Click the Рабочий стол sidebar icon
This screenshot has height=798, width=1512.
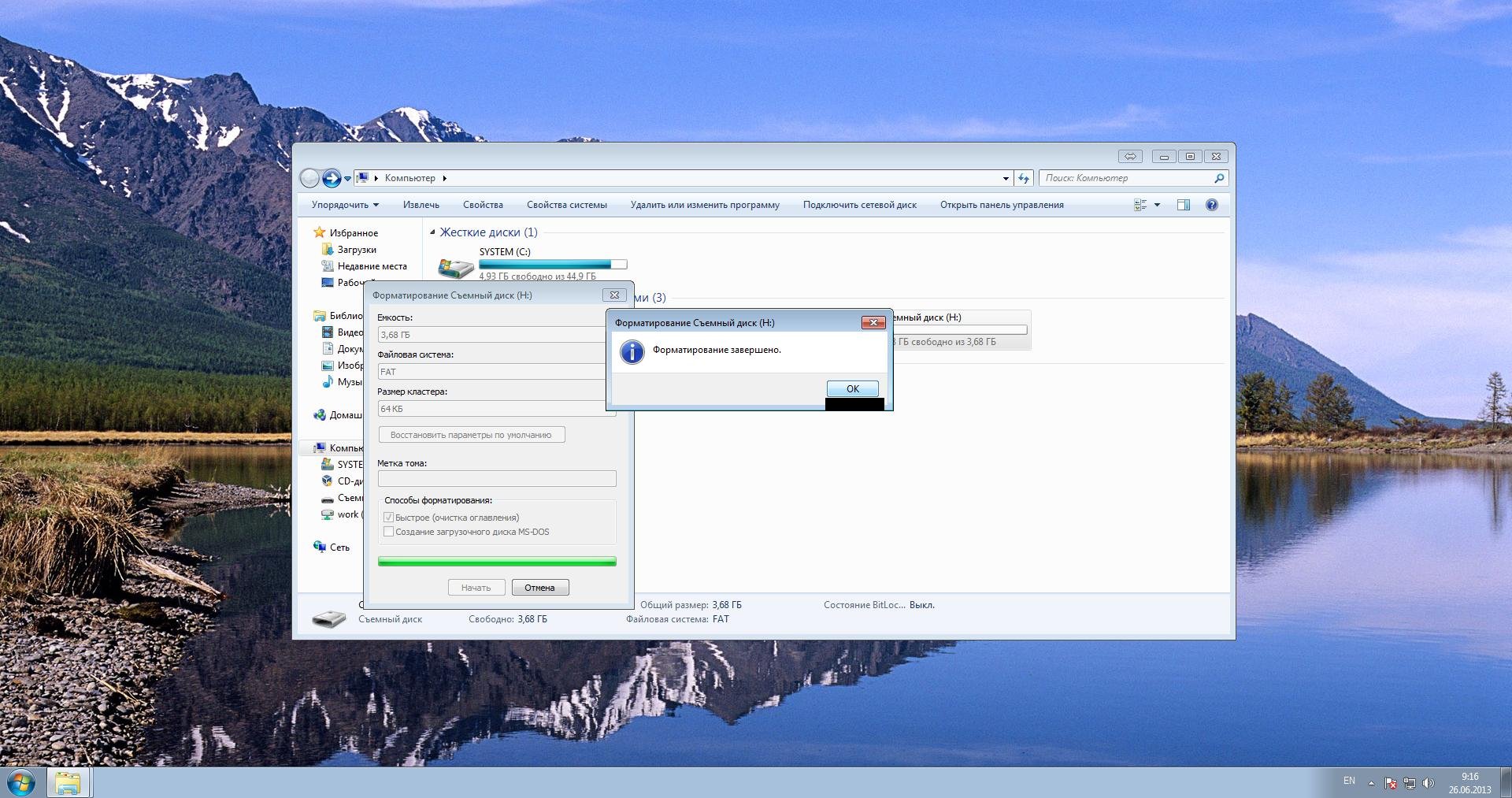[x=328, y=283]
